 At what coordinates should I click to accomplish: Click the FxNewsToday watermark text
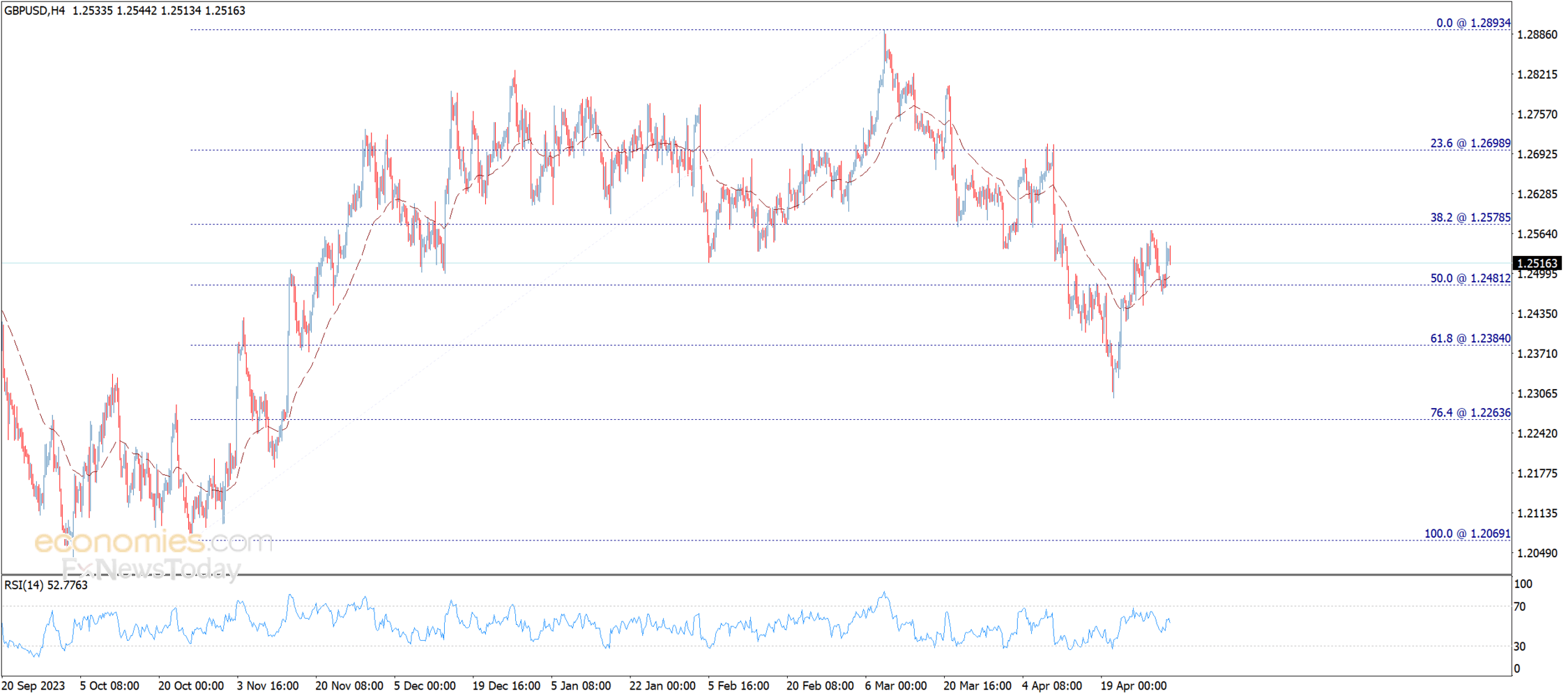(x=151, y=570)
